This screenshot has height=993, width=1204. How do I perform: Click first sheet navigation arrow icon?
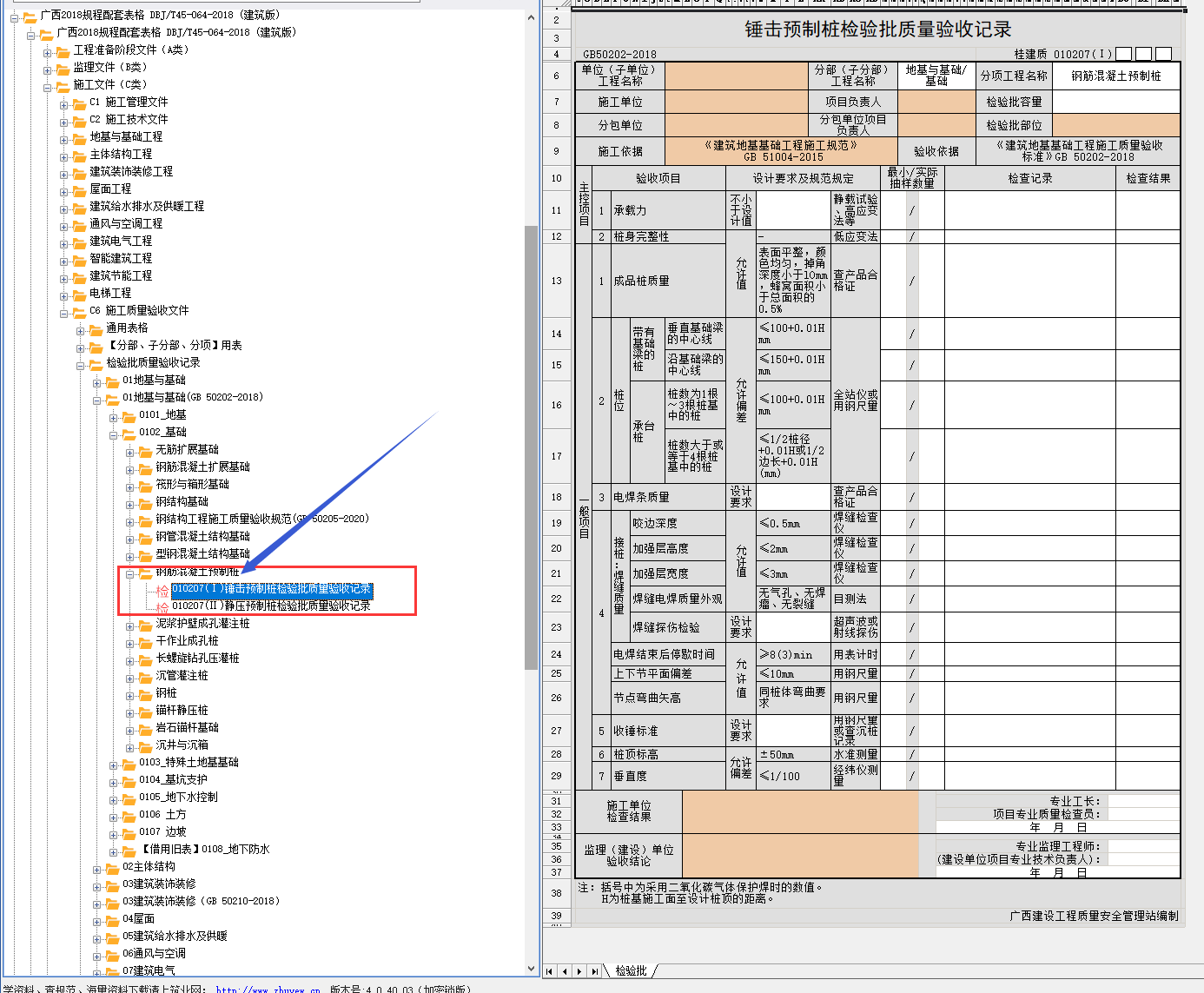tap(550, 971)
